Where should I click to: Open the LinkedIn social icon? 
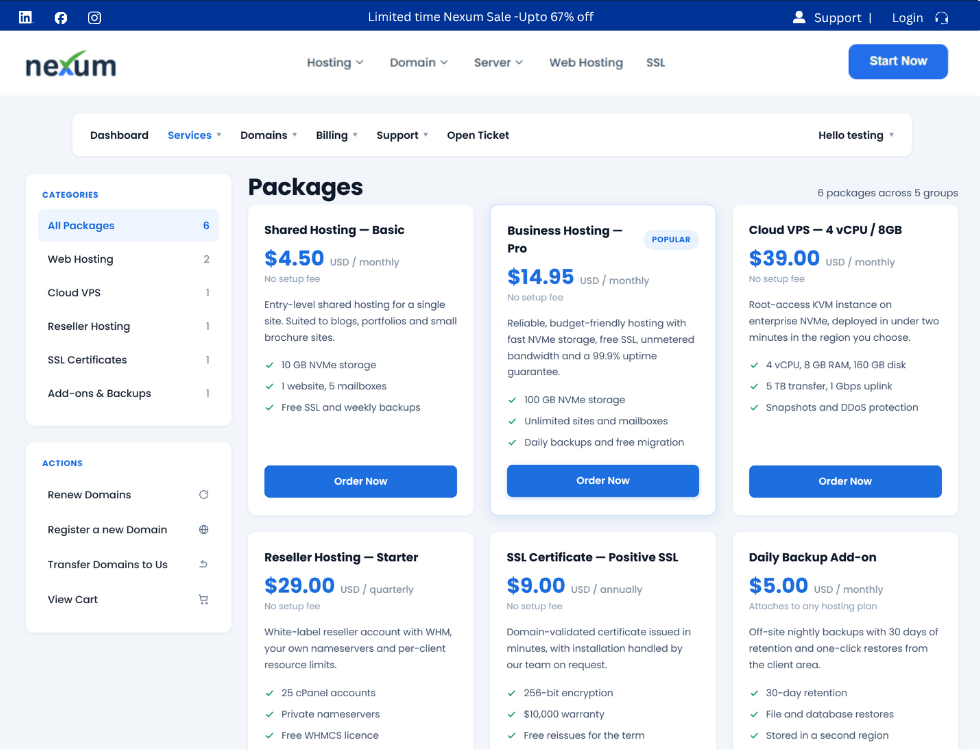point(25,18)
